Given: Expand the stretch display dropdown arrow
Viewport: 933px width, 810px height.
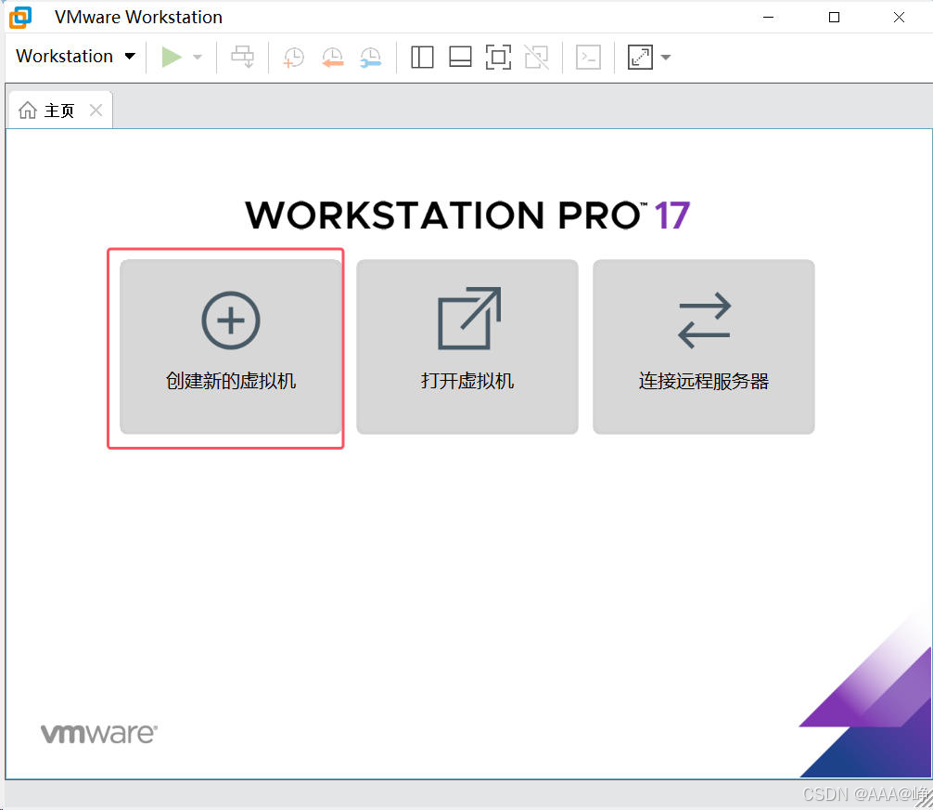Looking at the screenshot, I should [666, 57].
